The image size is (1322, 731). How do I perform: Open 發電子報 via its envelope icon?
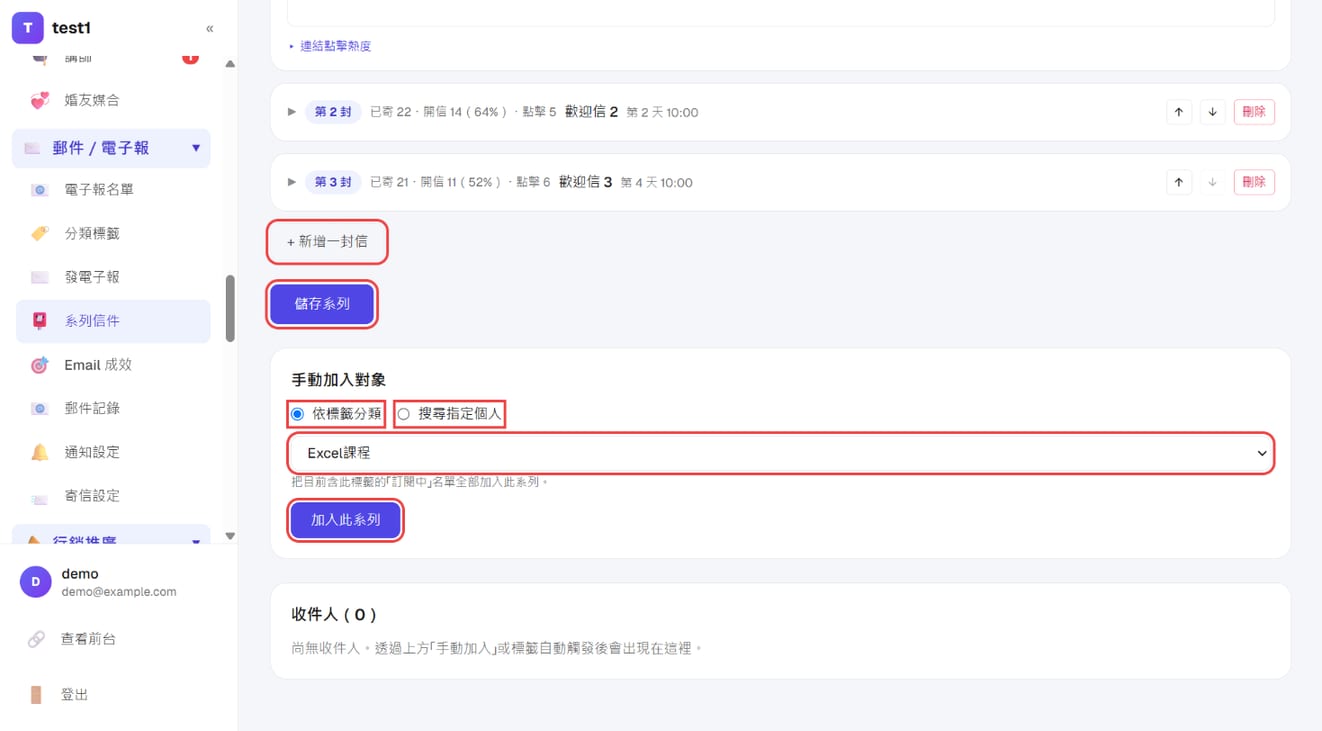pyautogui.click(x=39, y=277)
